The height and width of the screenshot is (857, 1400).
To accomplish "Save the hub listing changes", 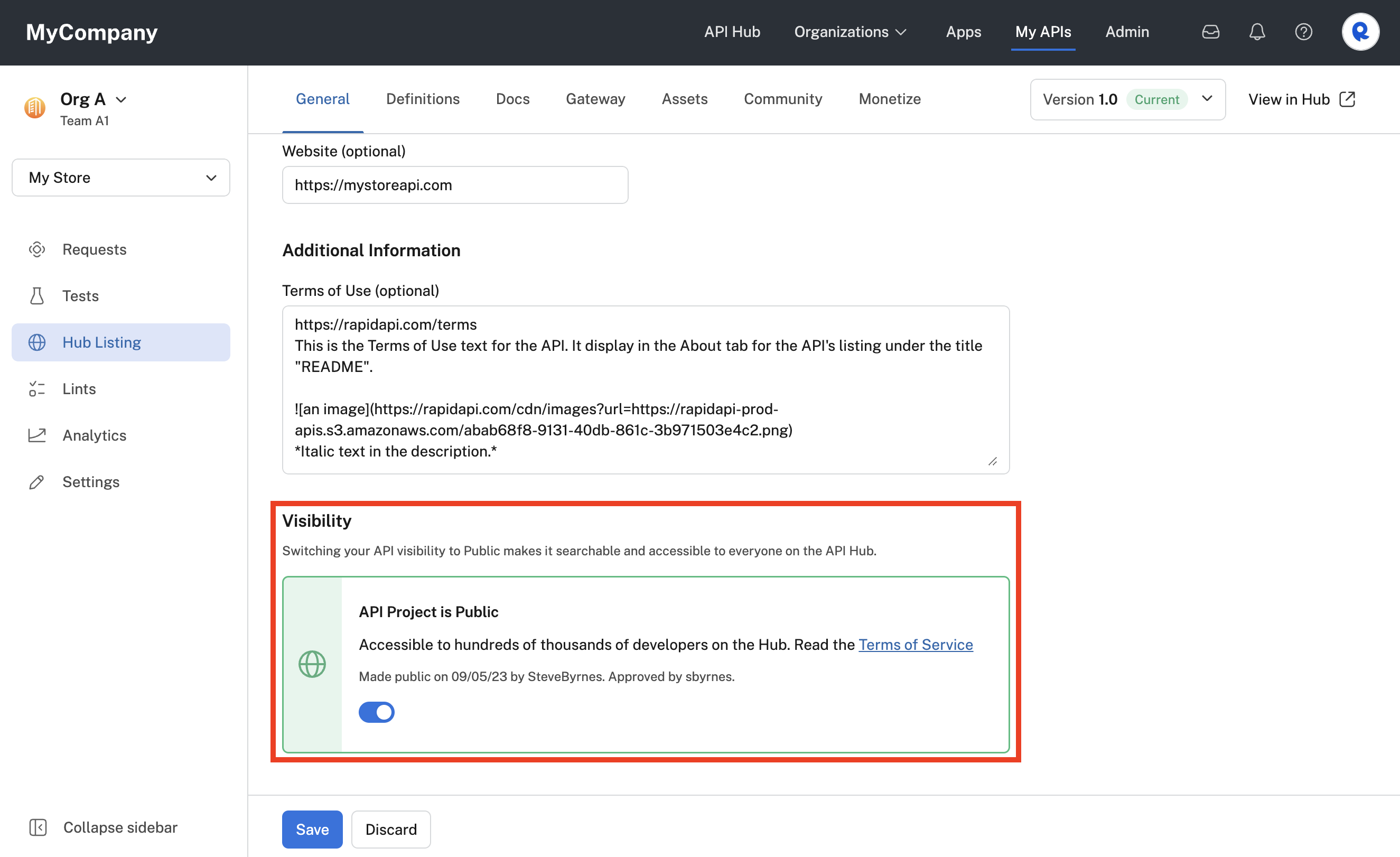I will 313,829.
